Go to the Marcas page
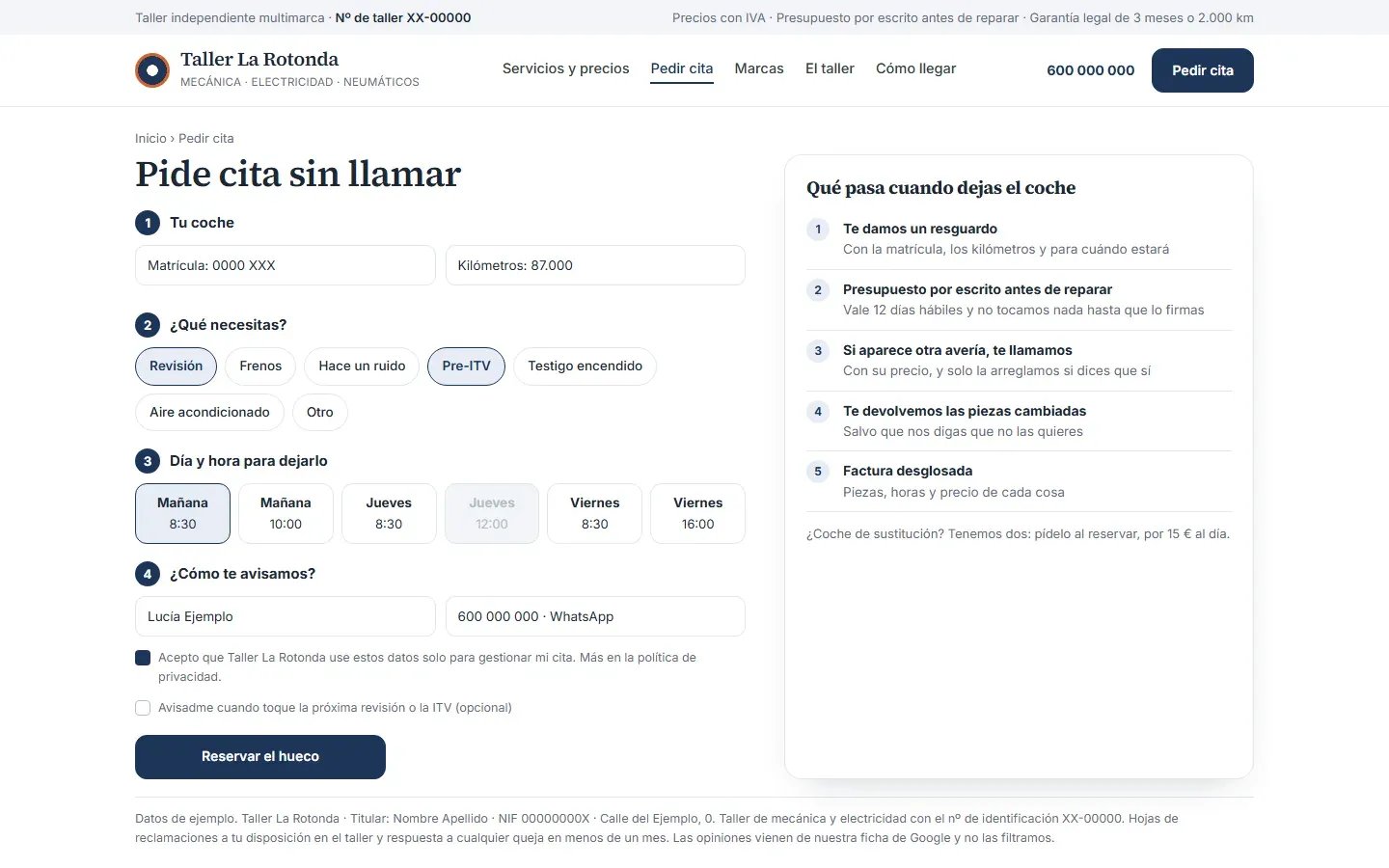The height and width of the screenshot is (868, 1389). [x=759, y=68]
